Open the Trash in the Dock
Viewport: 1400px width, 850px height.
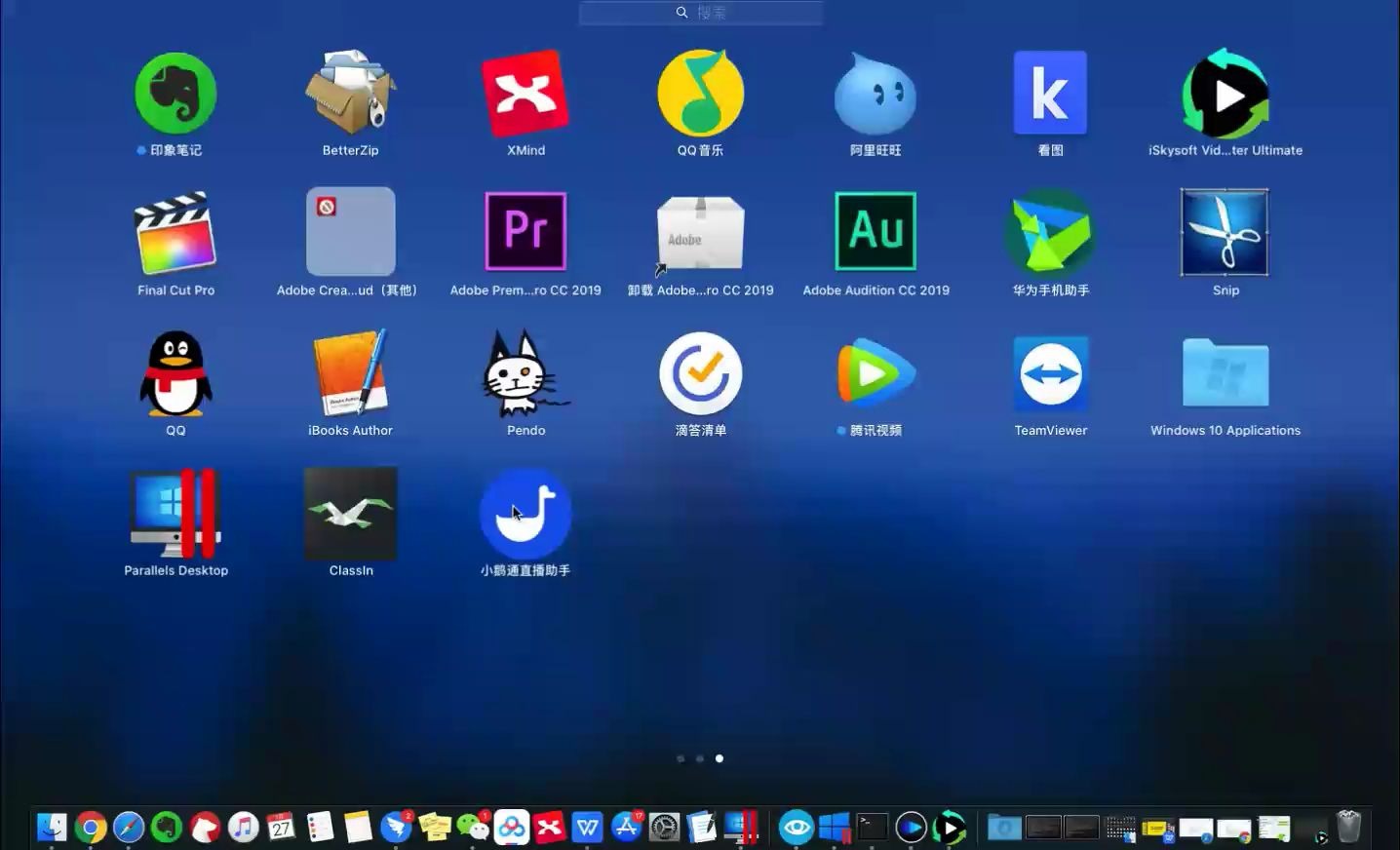click(x=1348, y=827)
